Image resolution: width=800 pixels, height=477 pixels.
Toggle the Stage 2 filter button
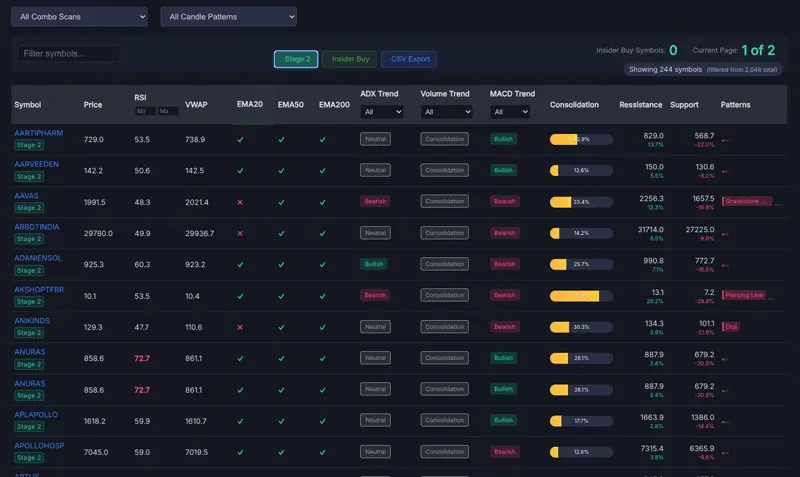[296, 59]
